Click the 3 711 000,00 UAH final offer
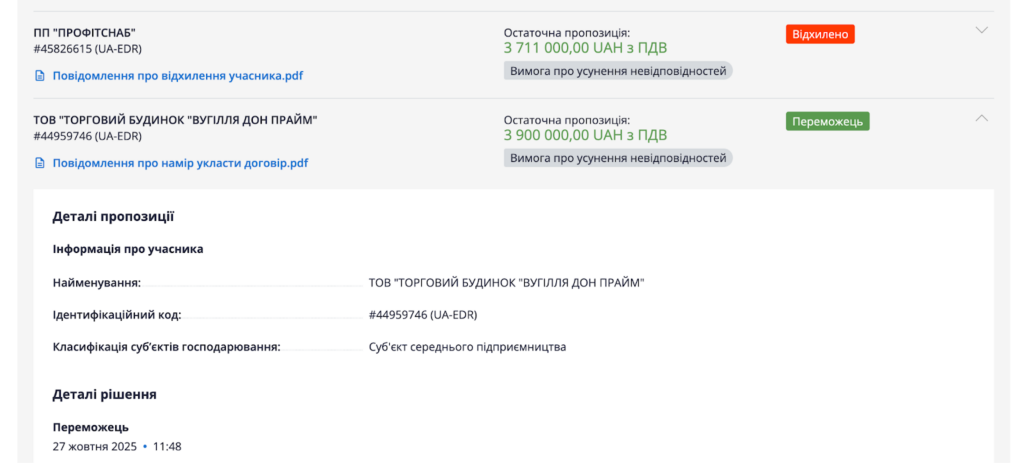The image size is (1024, 463). pyautogui.click(x=585, y=48)
